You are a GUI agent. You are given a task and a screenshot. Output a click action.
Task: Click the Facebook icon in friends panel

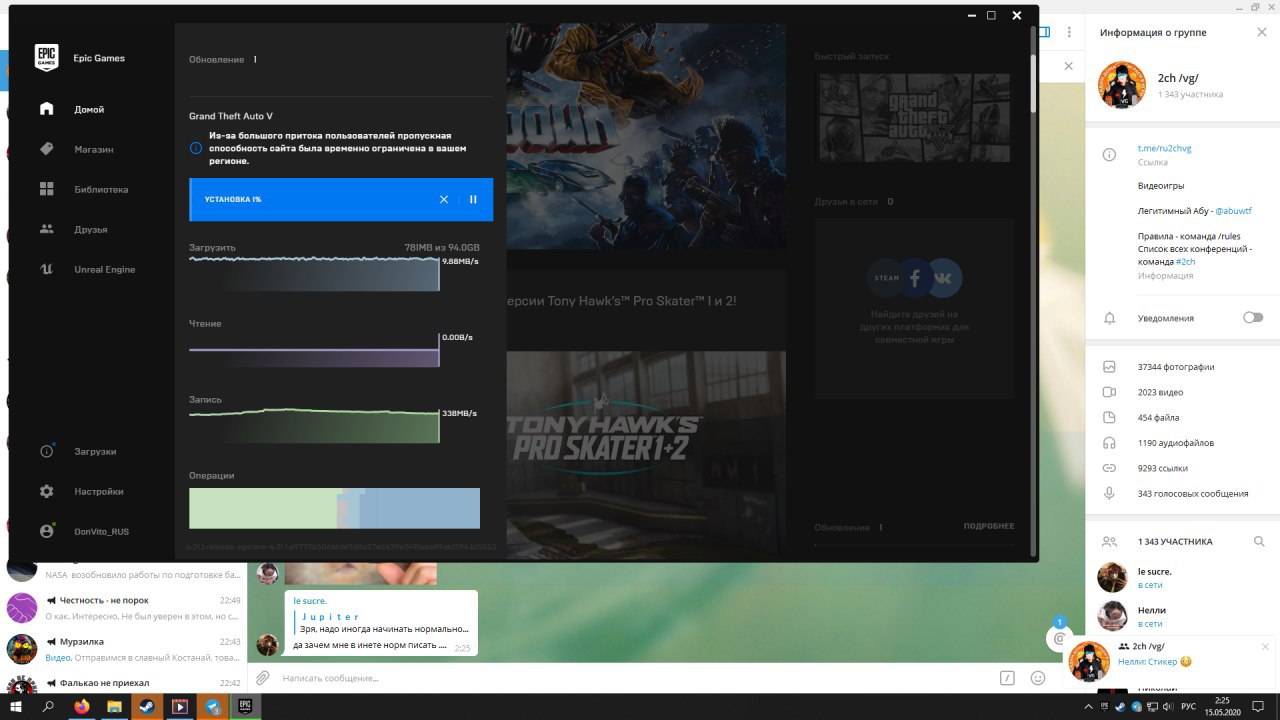pyautogui.click(x=914, y=278)
